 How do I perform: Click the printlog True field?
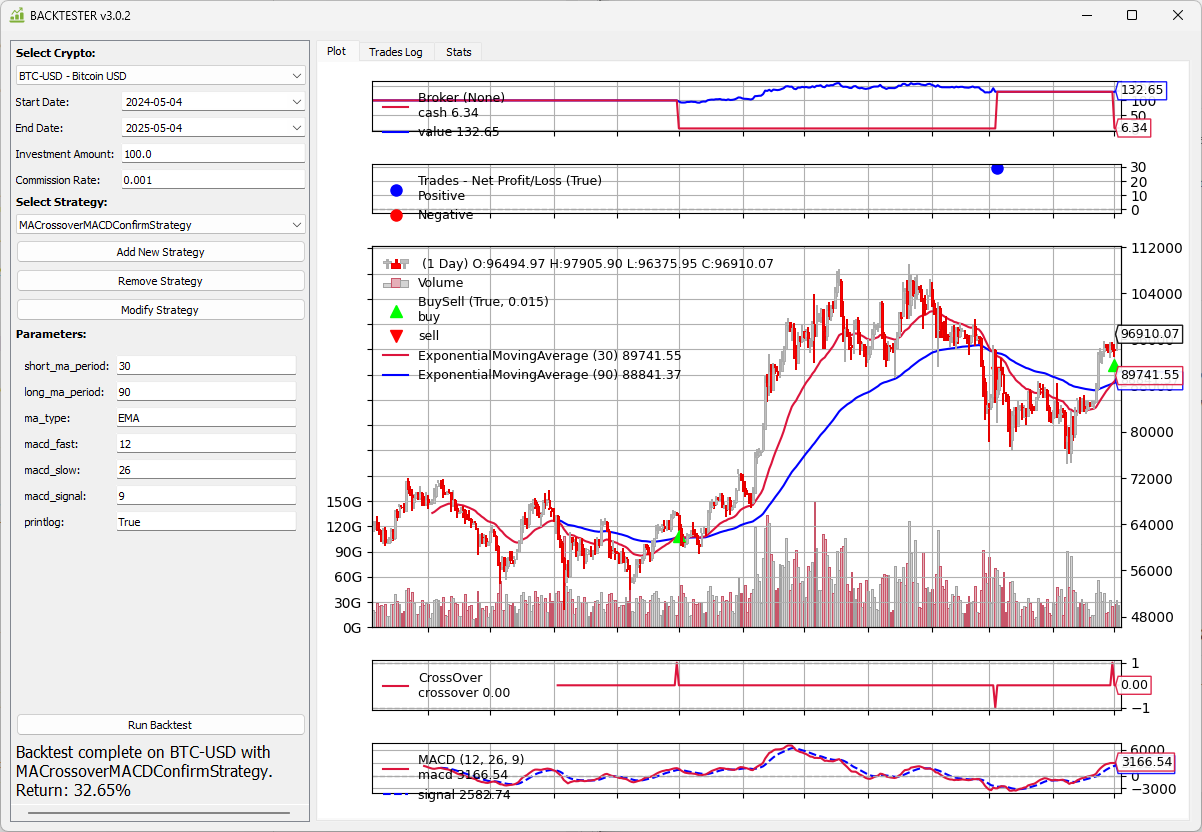tap(206, 522)
